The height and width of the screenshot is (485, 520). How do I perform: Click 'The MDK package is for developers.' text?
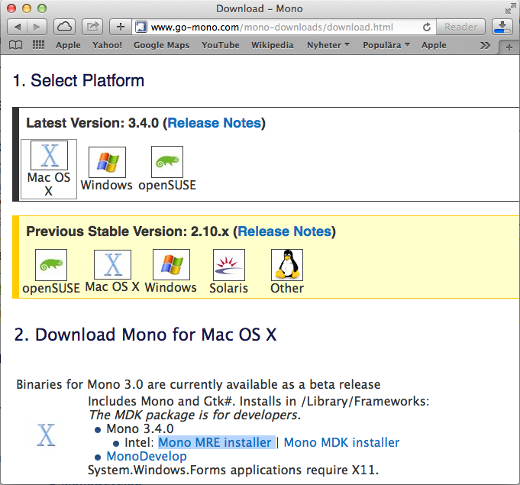tap(195, 415)
